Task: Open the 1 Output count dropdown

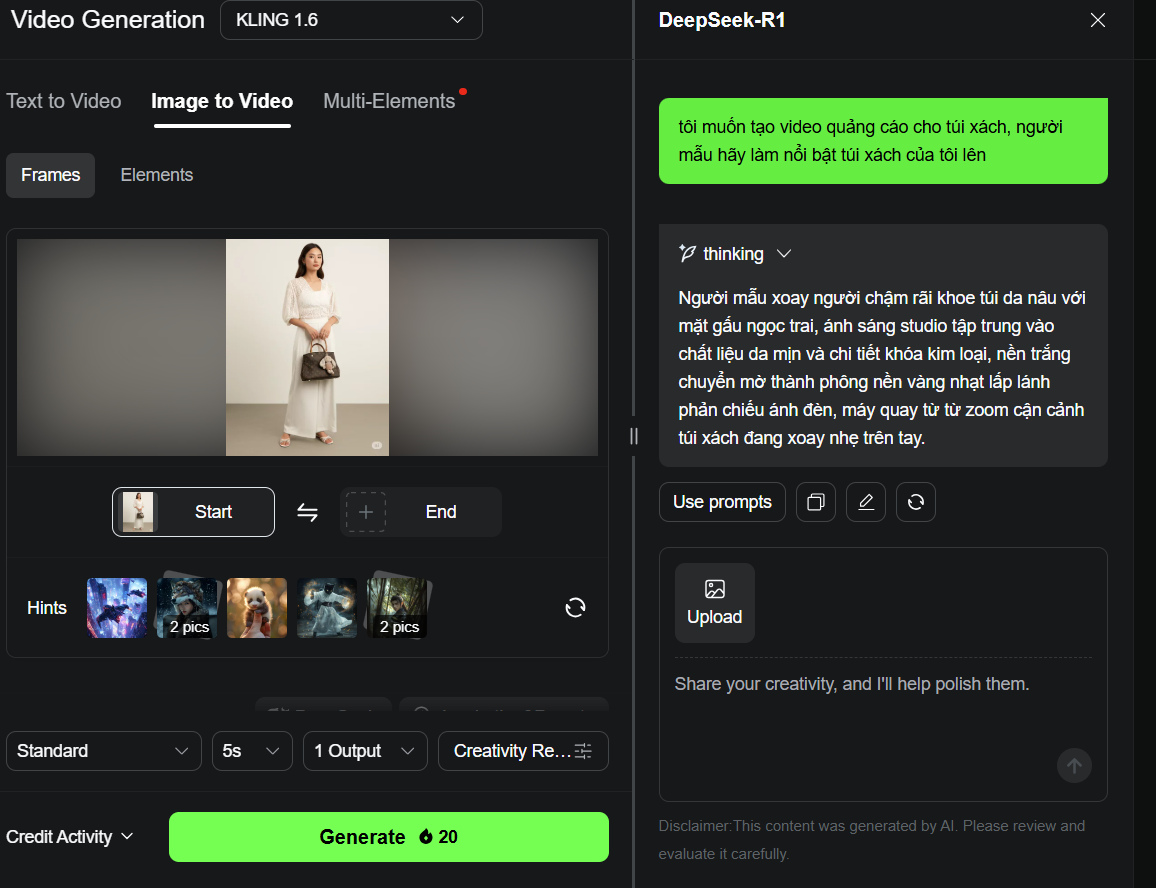Action: point(365,751)
